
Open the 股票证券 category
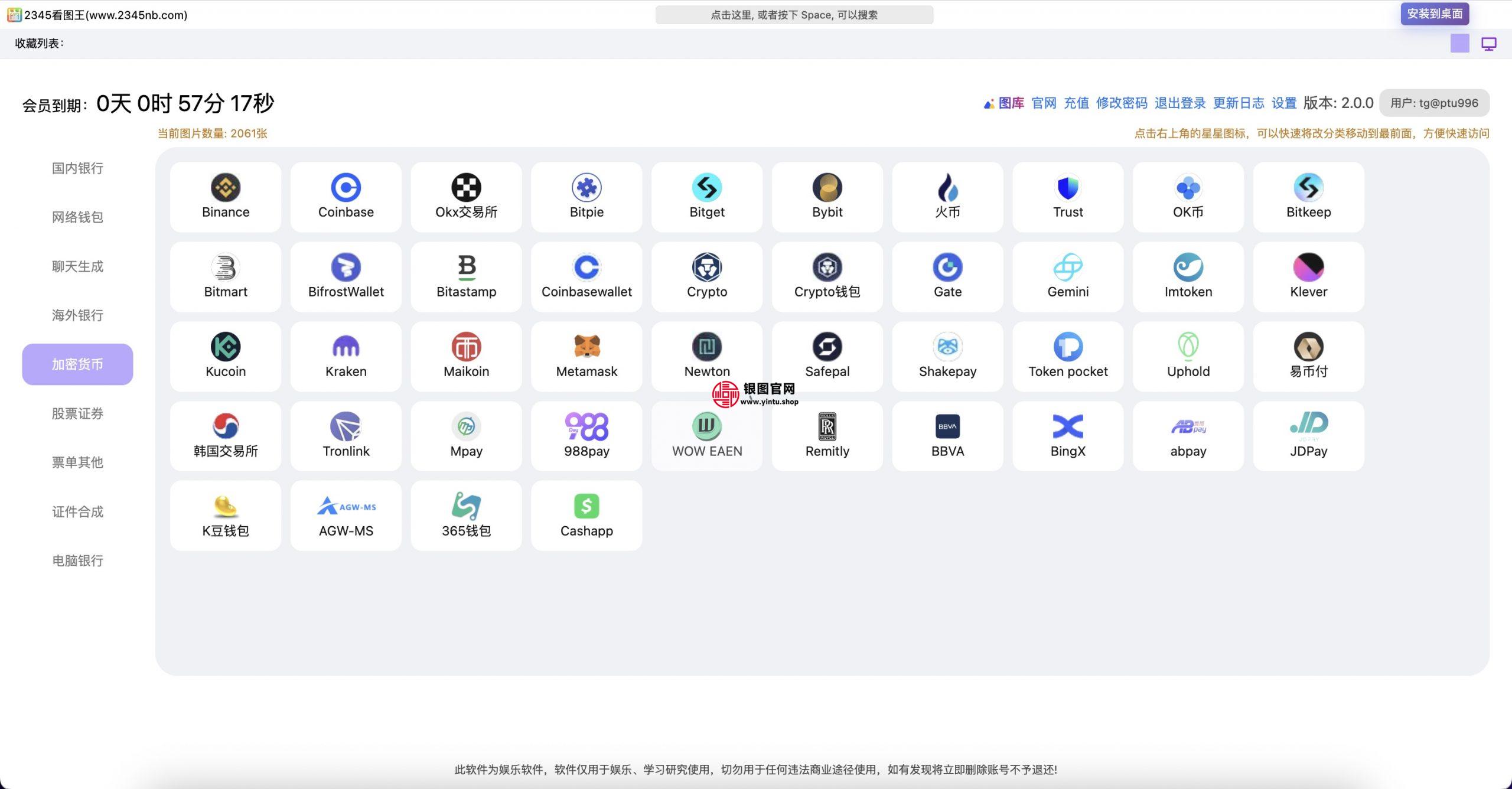click(x=77, y=413)
